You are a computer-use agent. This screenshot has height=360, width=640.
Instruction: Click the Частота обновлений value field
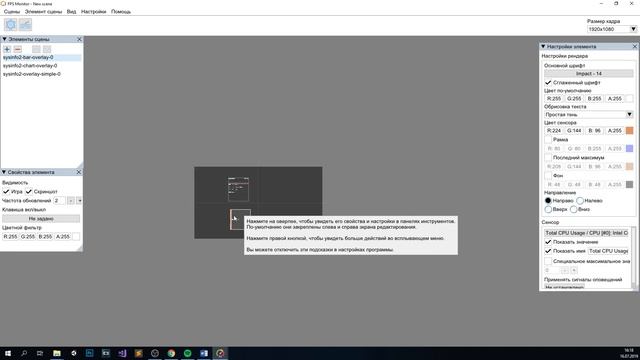click(59, 201)
